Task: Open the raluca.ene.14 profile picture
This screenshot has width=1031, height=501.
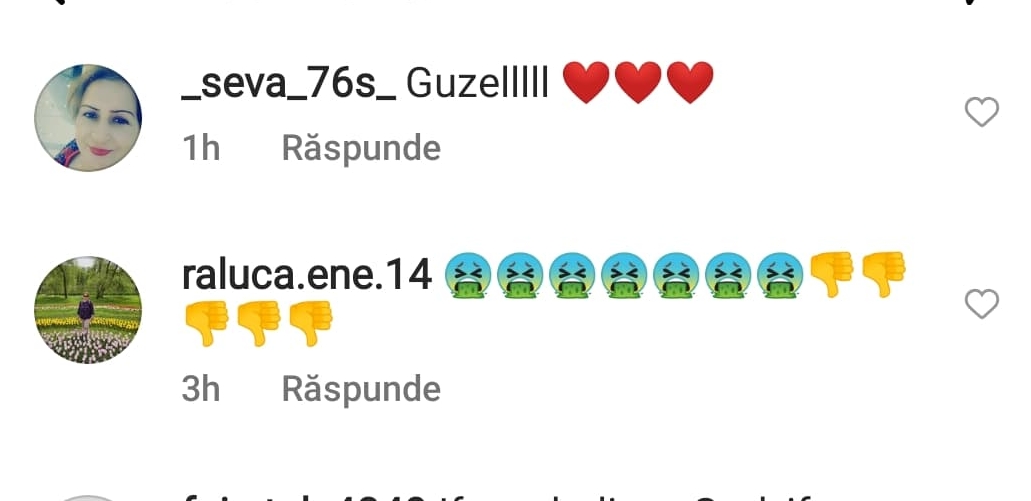Action: tap(88, 310)
